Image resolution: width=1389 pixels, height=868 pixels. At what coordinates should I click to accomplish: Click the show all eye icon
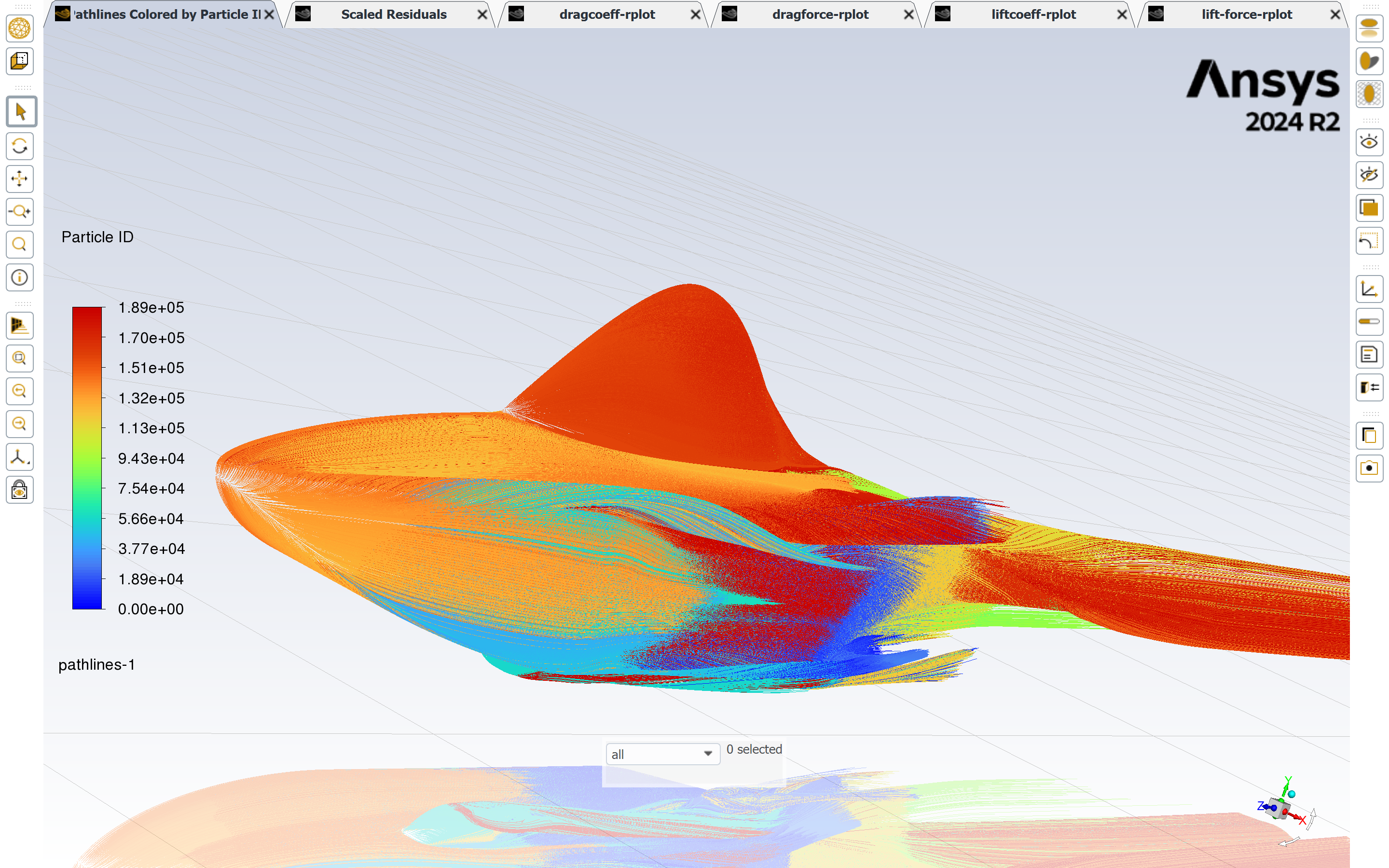tap(1369, 142)
